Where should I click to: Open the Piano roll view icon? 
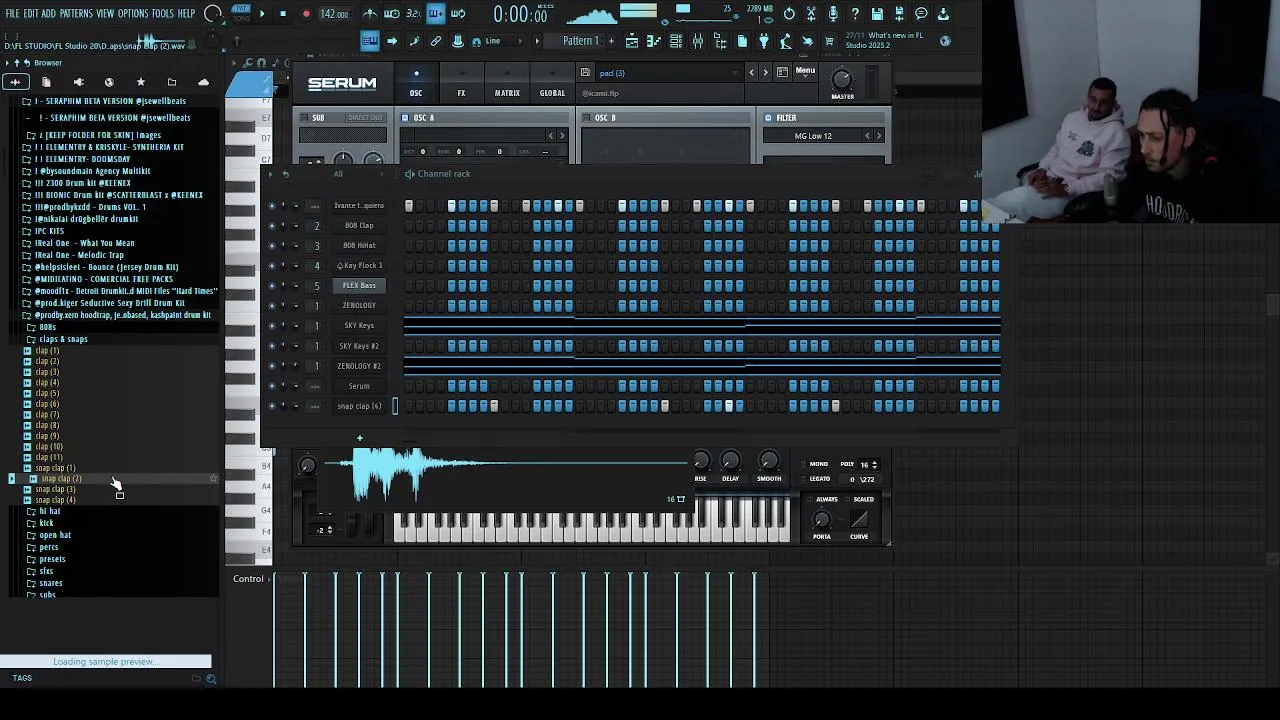pyautogui.click(x=654, y=41)
